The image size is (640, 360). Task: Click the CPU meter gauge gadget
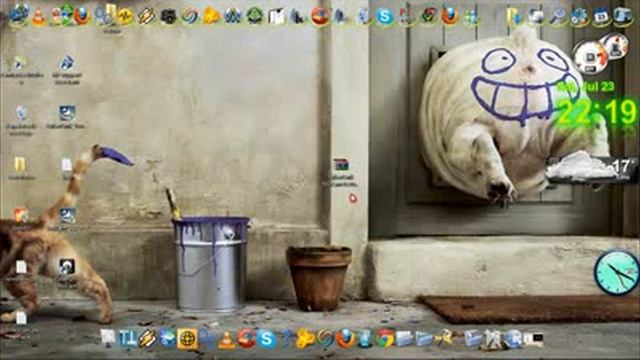[x=599, y=52]
